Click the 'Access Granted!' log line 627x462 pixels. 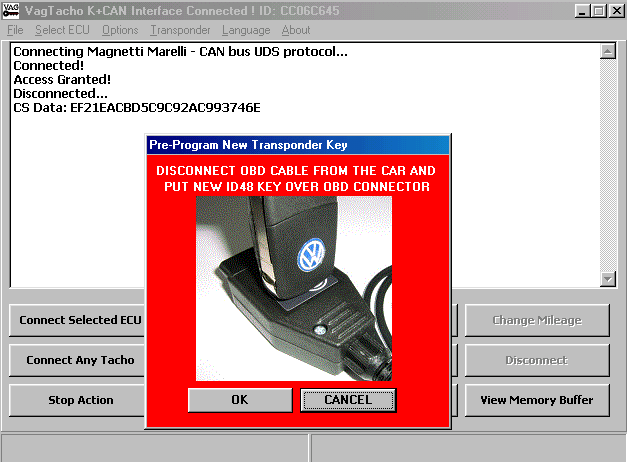point(62,80)
